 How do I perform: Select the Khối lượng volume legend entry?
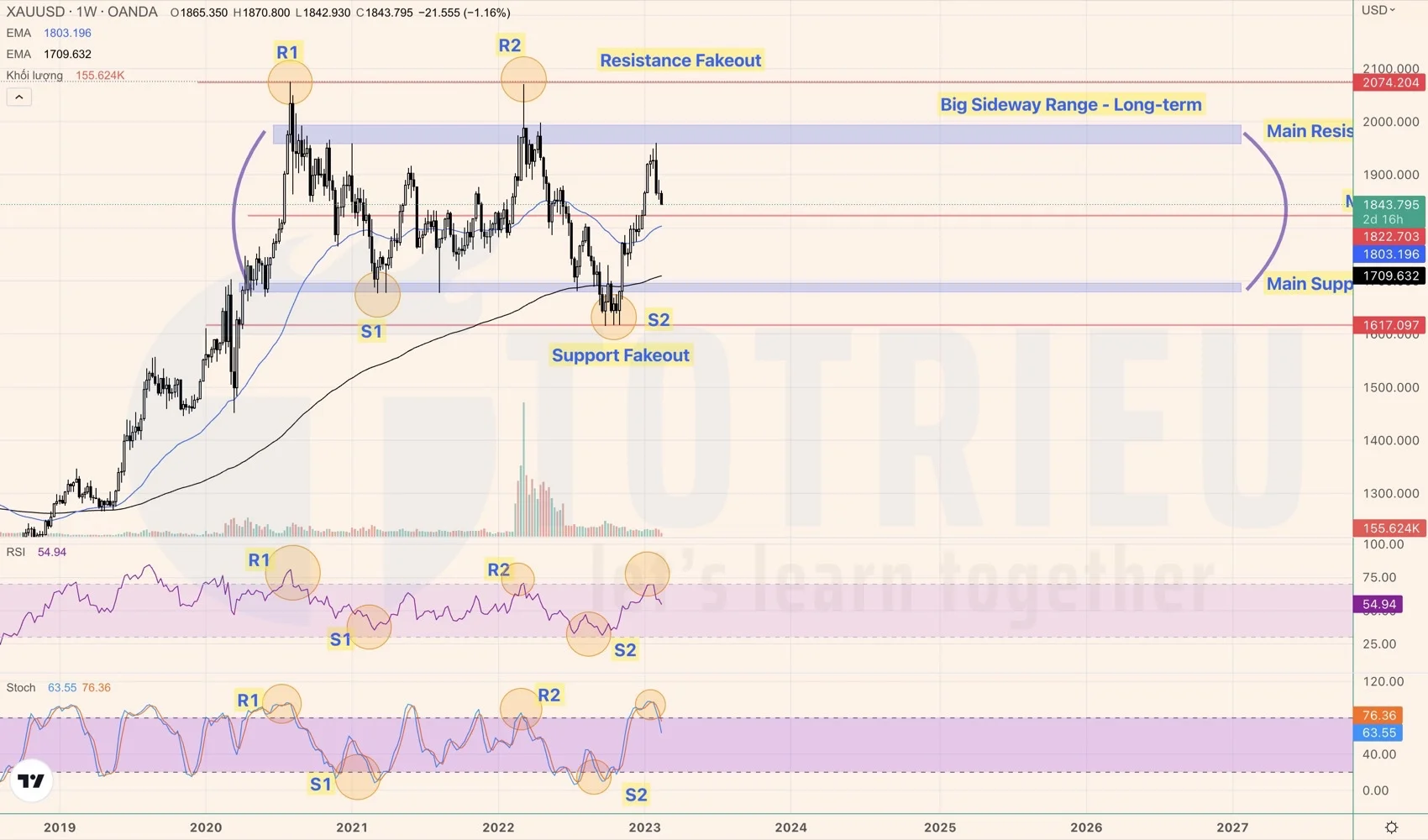coord(65,75)
